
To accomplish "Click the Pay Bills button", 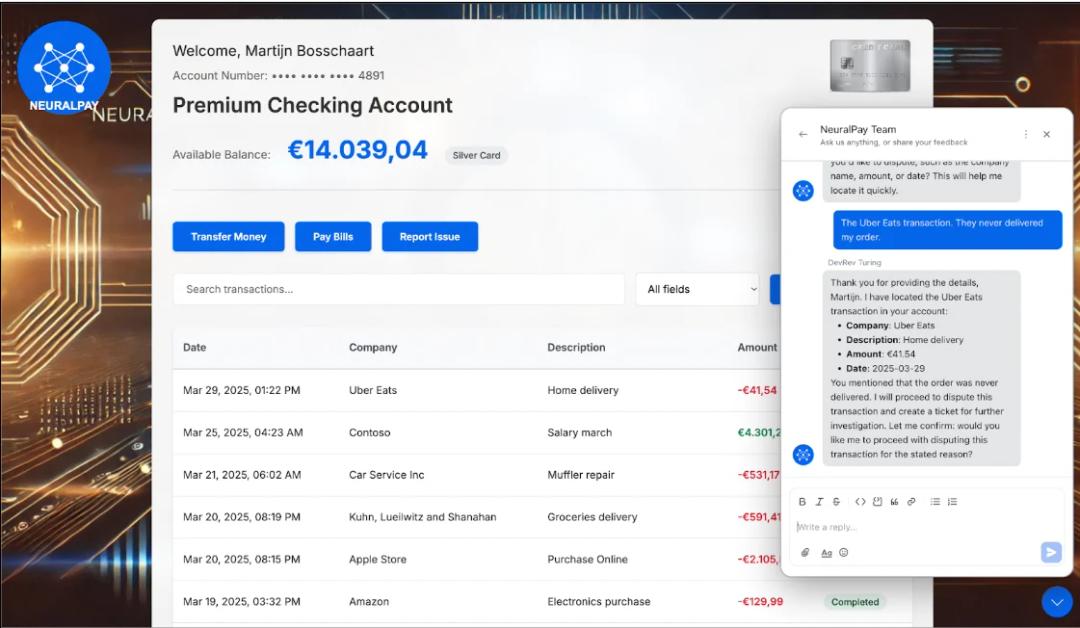I will (333, 237).
